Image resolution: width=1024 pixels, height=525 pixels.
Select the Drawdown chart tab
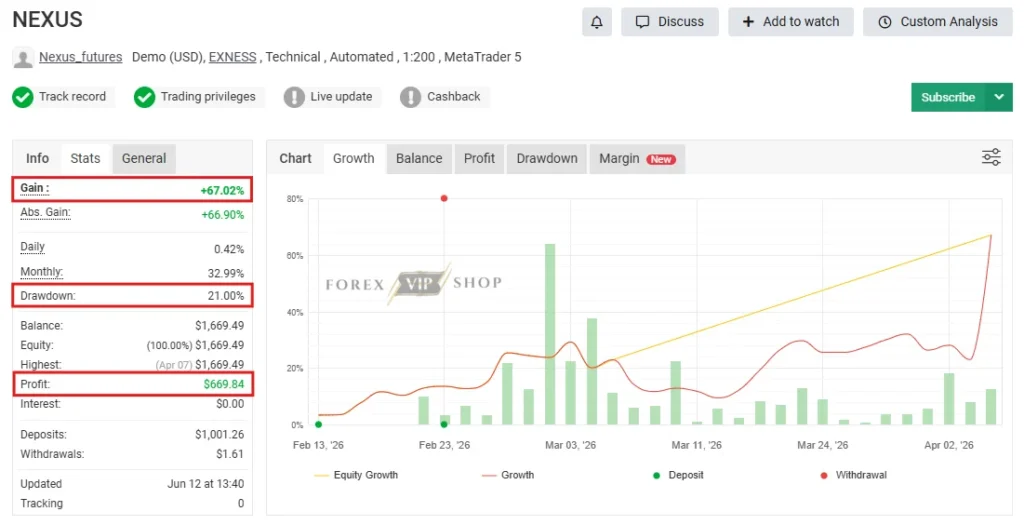pyautogui.click(x=547, y=158)
